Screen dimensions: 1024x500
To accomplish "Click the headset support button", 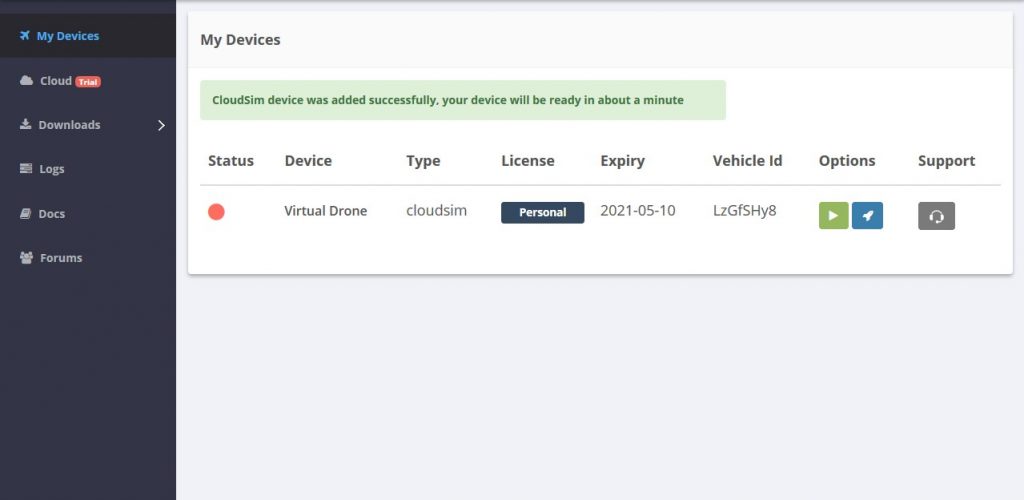I will pyautogui.click(x=936, y=216).
